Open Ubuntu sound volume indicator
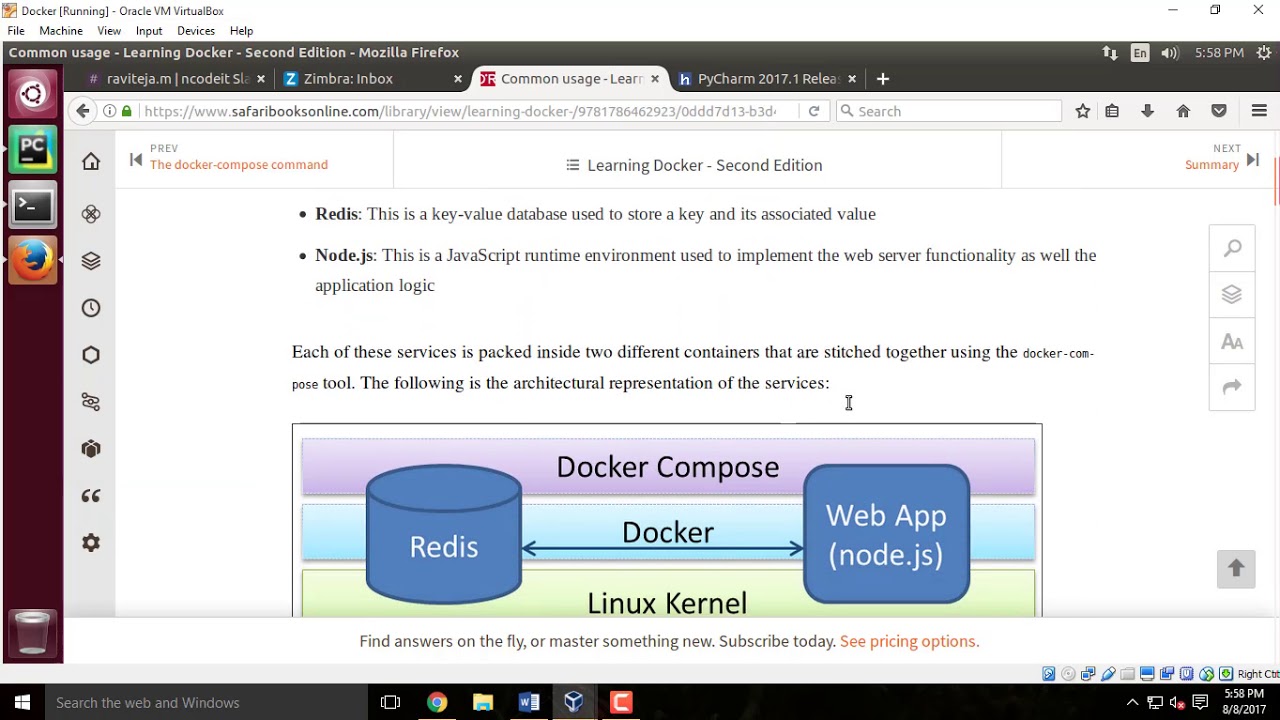Viewport: 1280px width, 720px height. pyautogui.click(x=1169, y=53)
